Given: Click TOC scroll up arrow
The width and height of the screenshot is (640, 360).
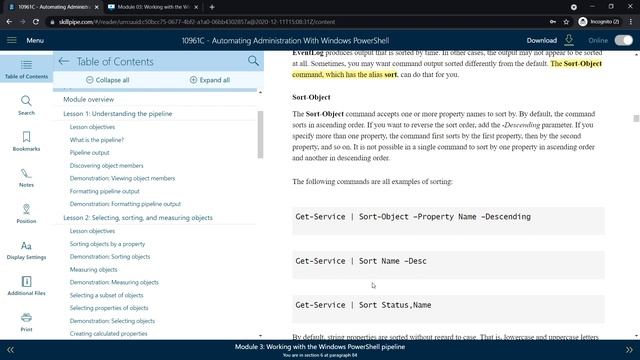Looking at the screenshot, I should point(260,93).
